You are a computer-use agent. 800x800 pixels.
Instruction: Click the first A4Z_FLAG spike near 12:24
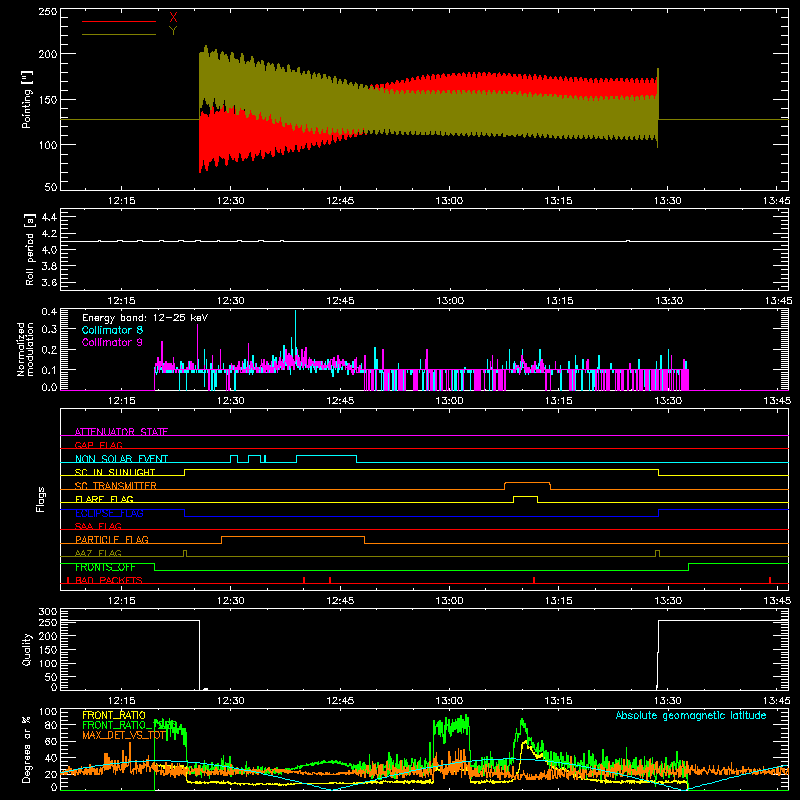pyautogui.click(x=185, y=553)
